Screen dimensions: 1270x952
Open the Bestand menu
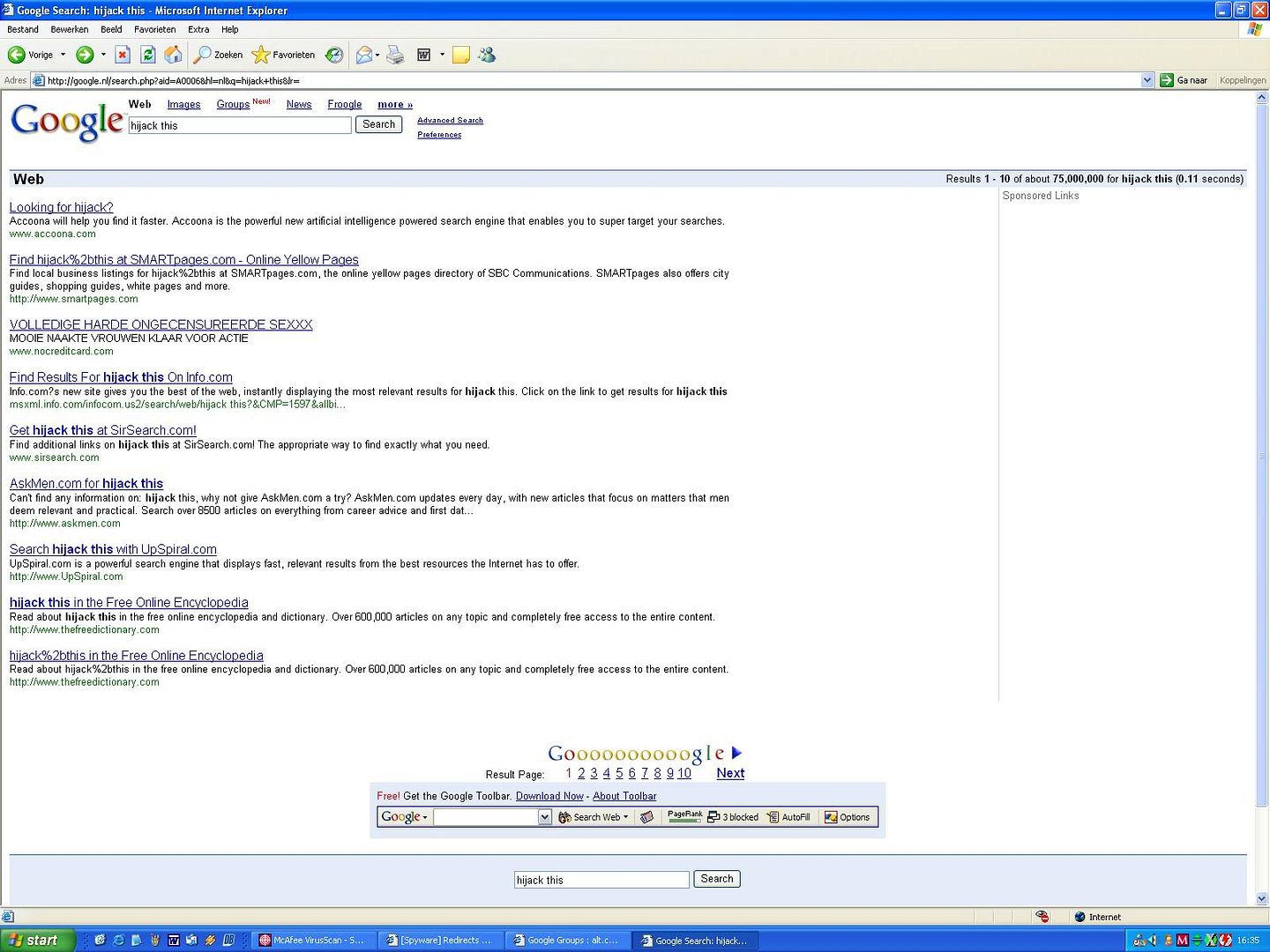23,29
